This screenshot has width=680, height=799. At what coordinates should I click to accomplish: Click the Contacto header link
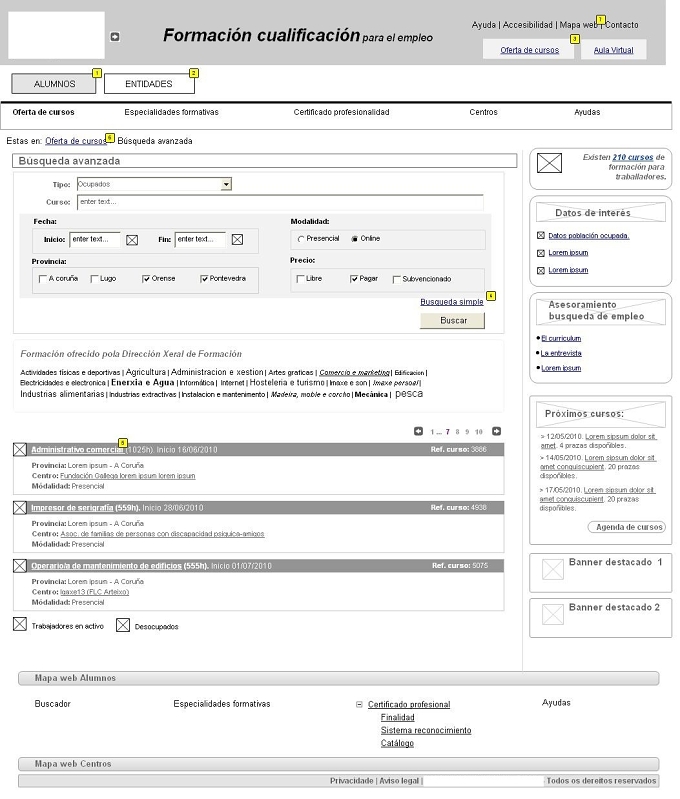pos(621,24)
